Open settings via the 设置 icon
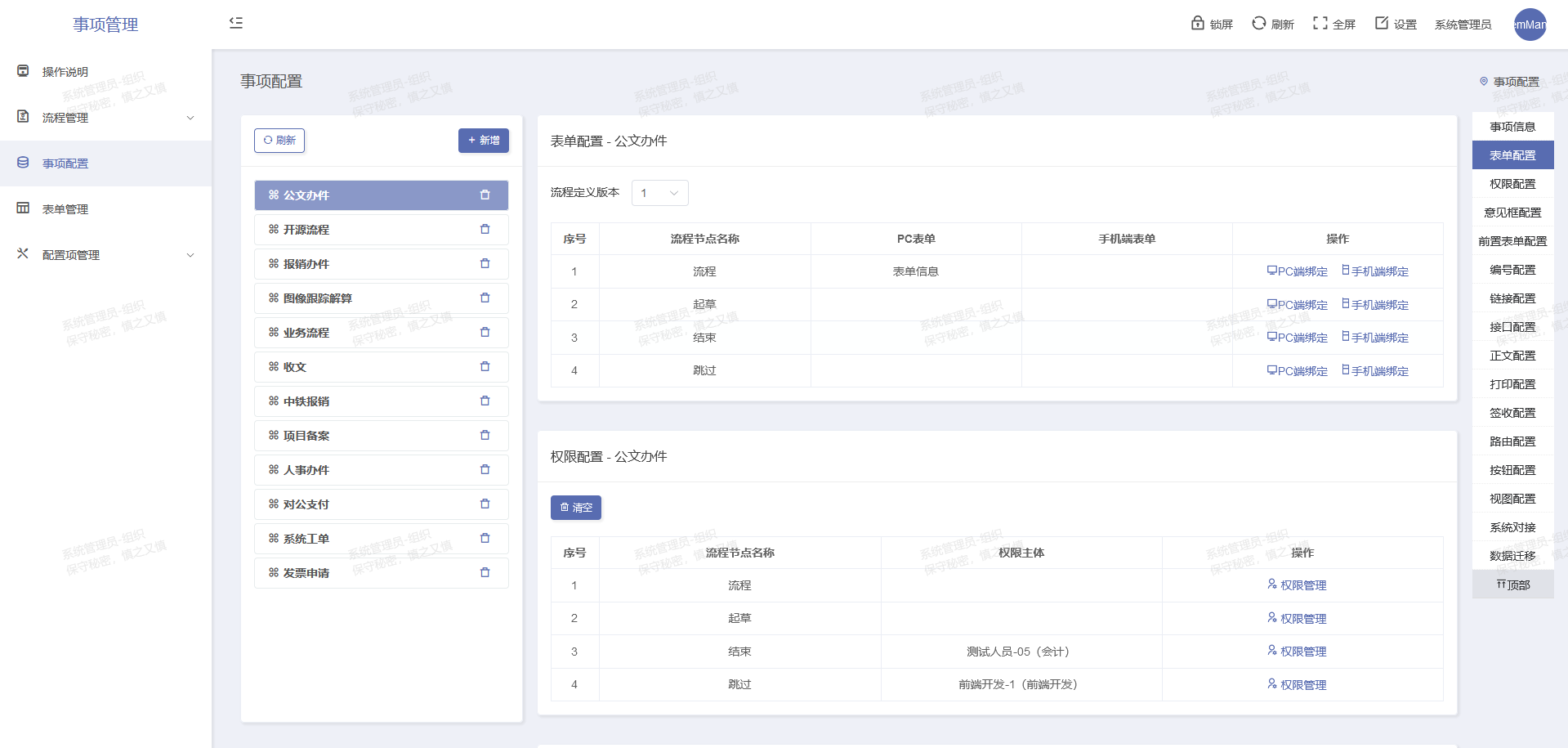This screenshot has width=1568, height=748. pyautogui.click(x=1382, y=23)
